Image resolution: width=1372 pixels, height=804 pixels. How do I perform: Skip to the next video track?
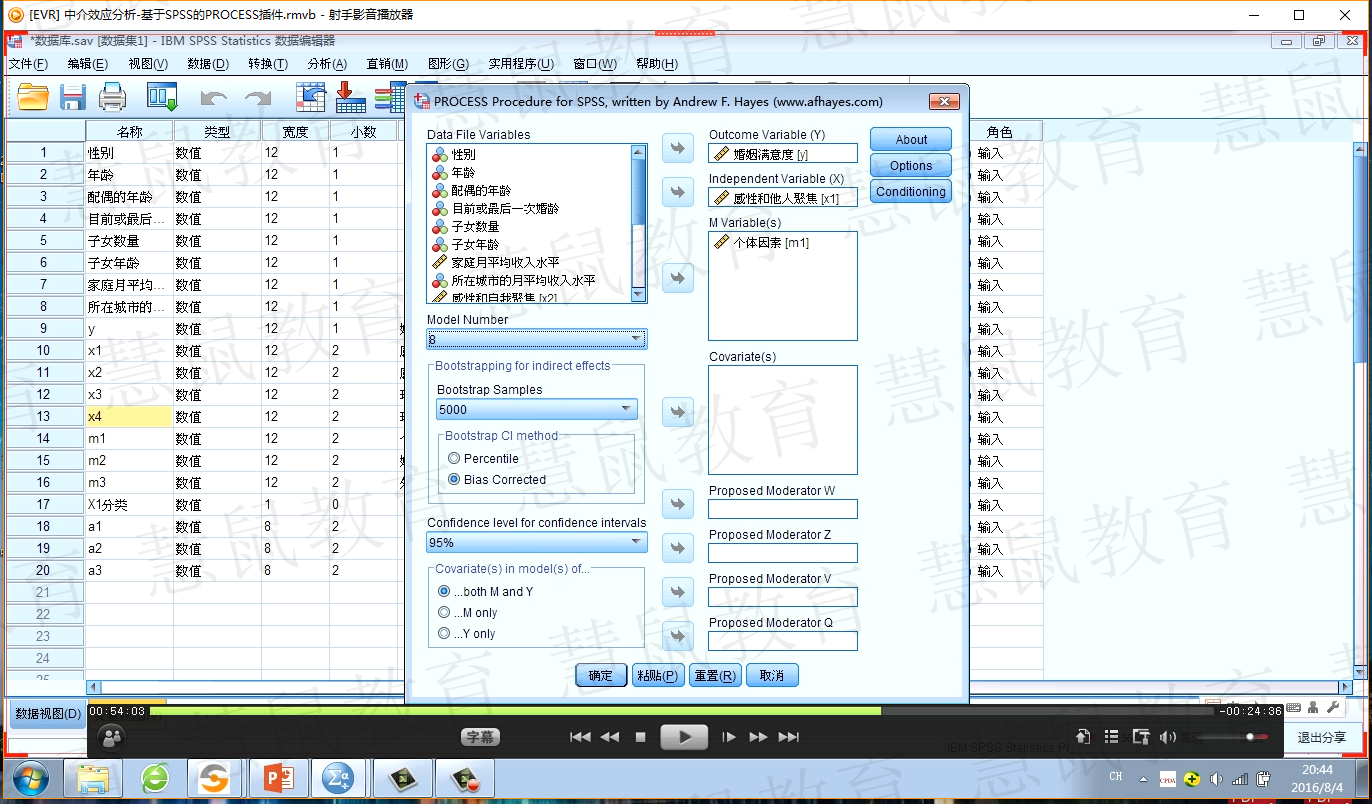tap(789, 737)
